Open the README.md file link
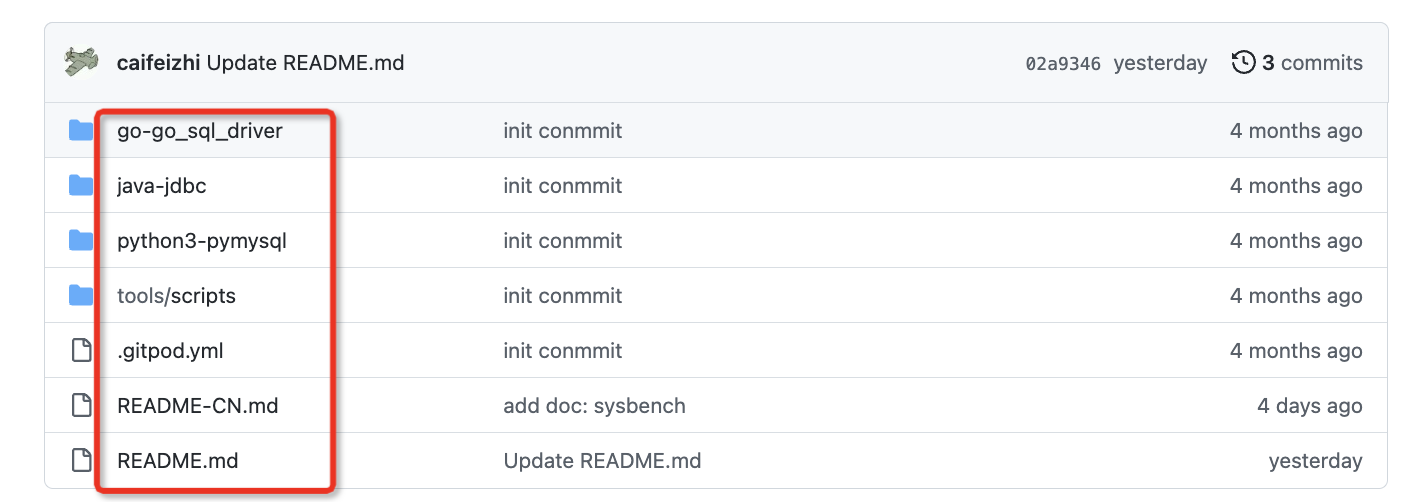This screenshot has height=502, width=1404. coord(177,461)
